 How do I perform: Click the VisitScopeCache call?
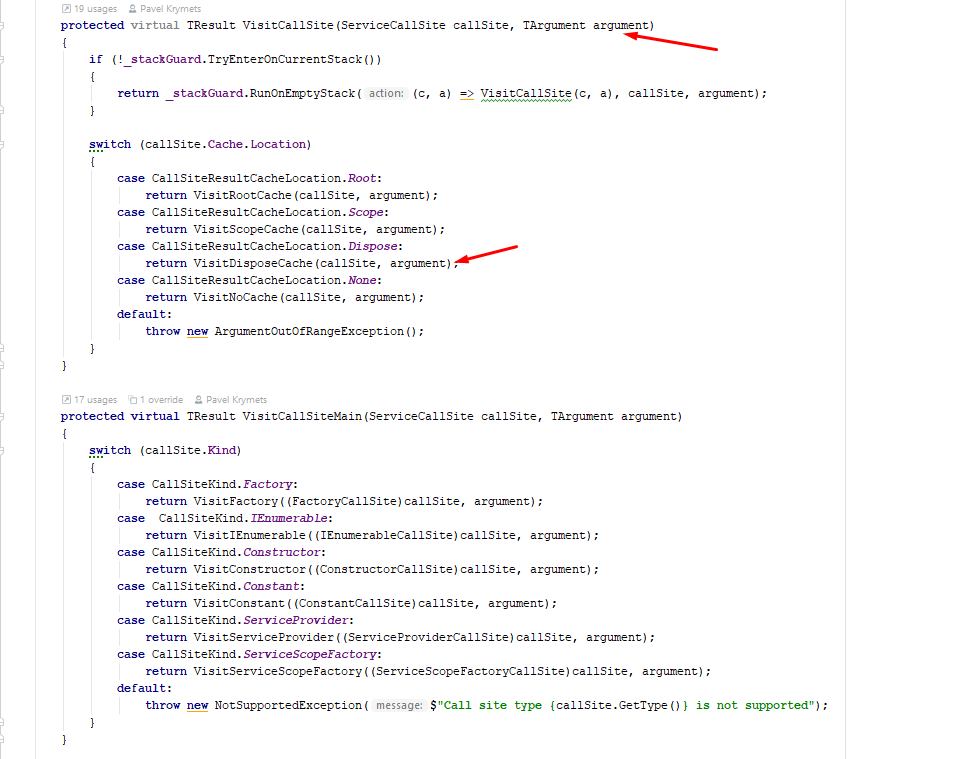tap(246, 229)
